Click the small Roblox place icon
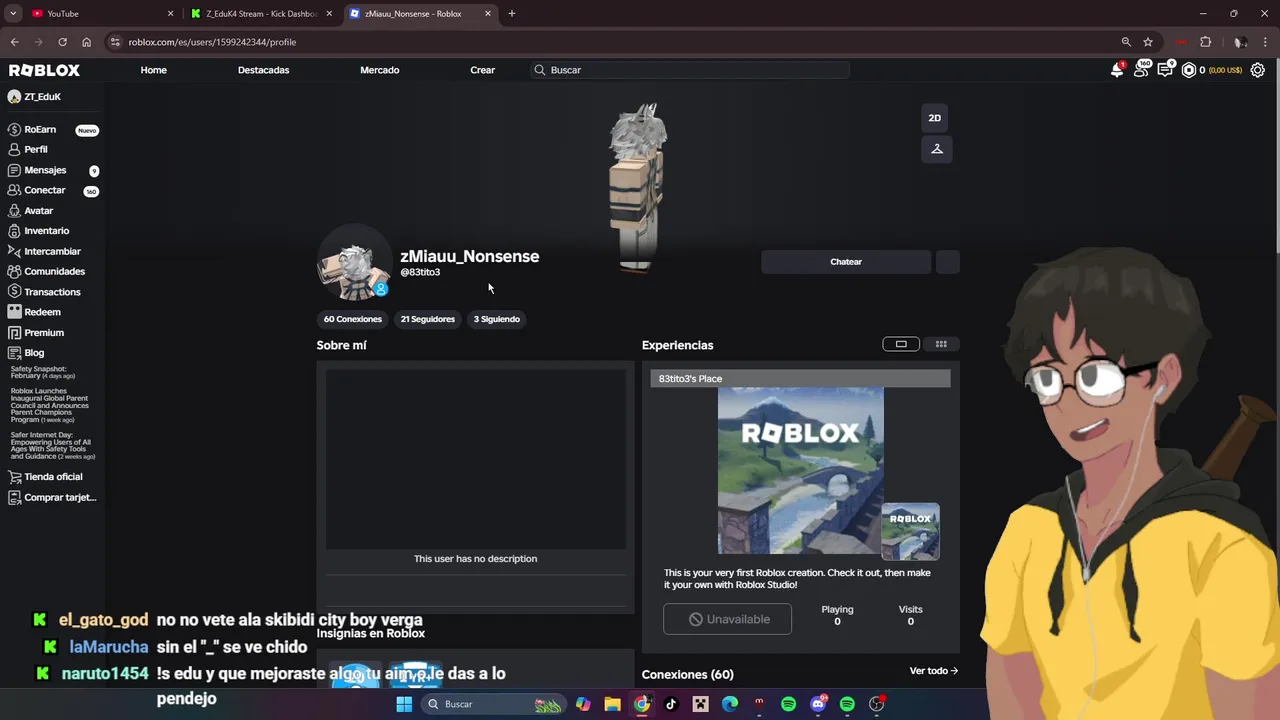Screen dimensions: 1280x720 tap(910, 531)
